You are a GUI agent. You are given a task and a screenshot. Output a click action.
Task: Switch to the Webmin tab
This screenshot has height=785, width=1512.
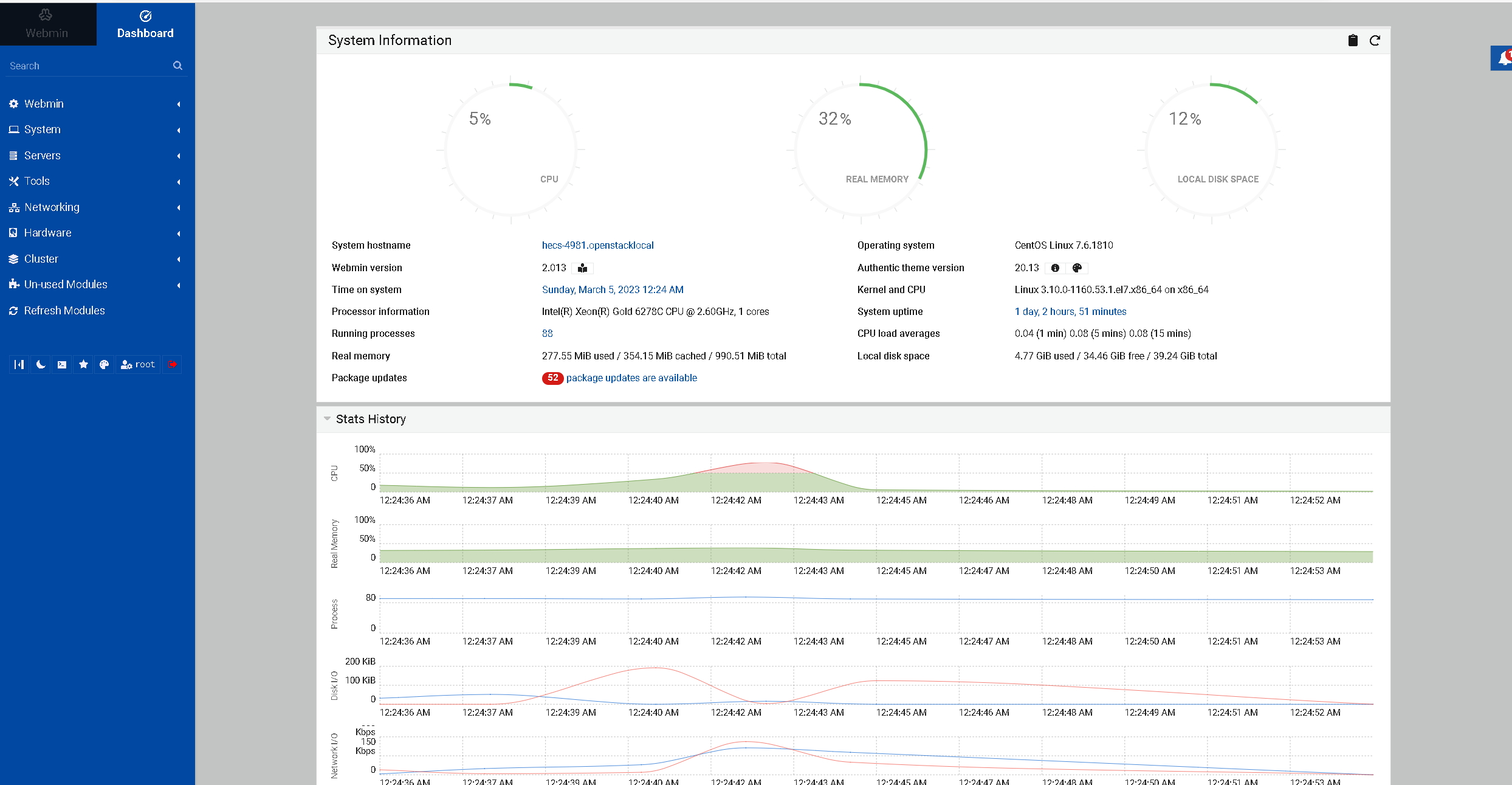click(x=47, y=24)
